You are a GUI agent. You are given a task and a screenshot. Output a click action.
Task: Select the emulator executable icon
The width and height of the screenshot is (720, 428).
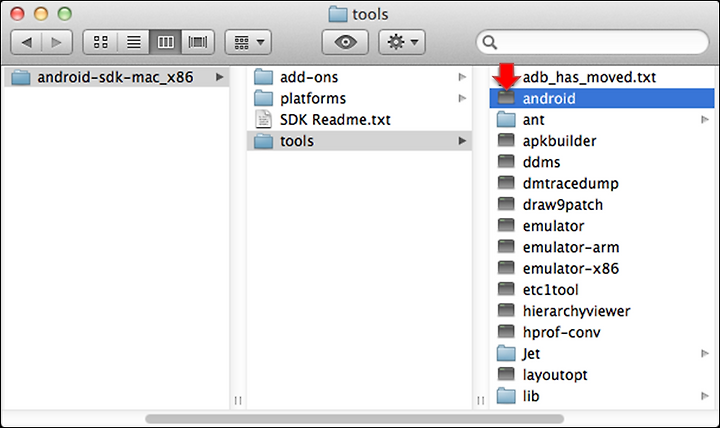point(506,225)
